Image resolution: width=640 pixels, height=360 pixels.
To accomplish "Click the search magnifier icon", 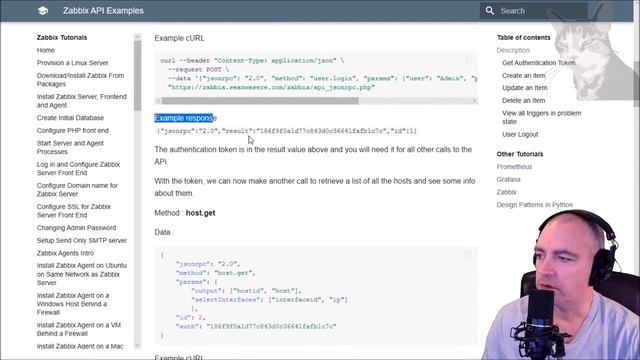I will point(490,11).
